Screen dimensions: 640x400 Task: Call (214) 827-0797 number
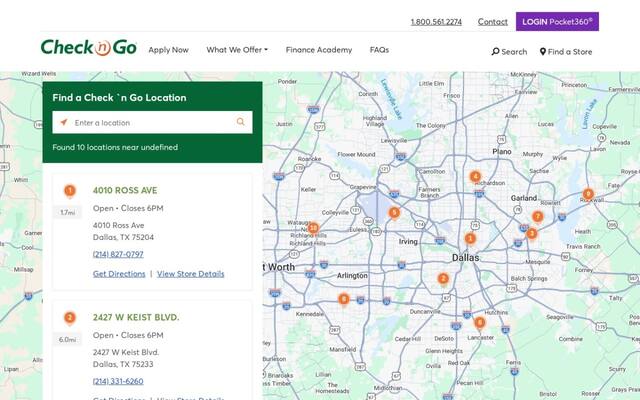(x=118, y=254)
